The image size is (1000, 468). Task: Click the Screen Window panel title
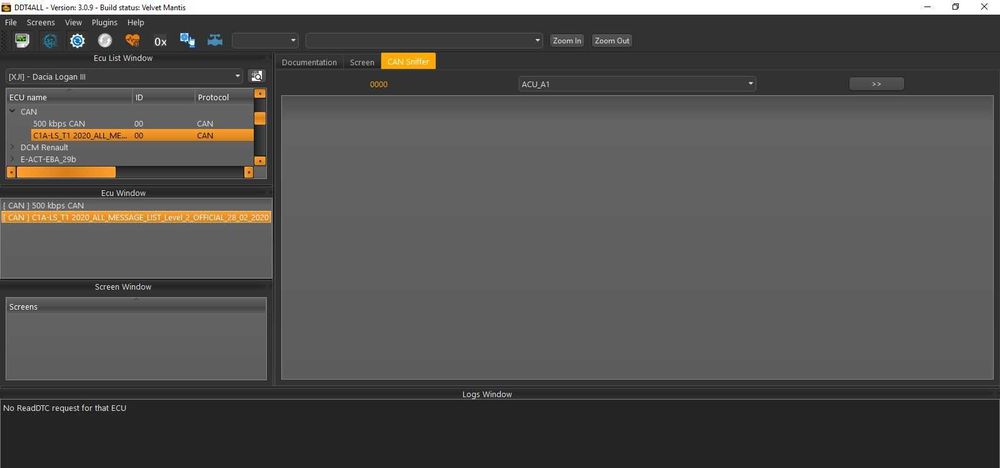point(123,287)
